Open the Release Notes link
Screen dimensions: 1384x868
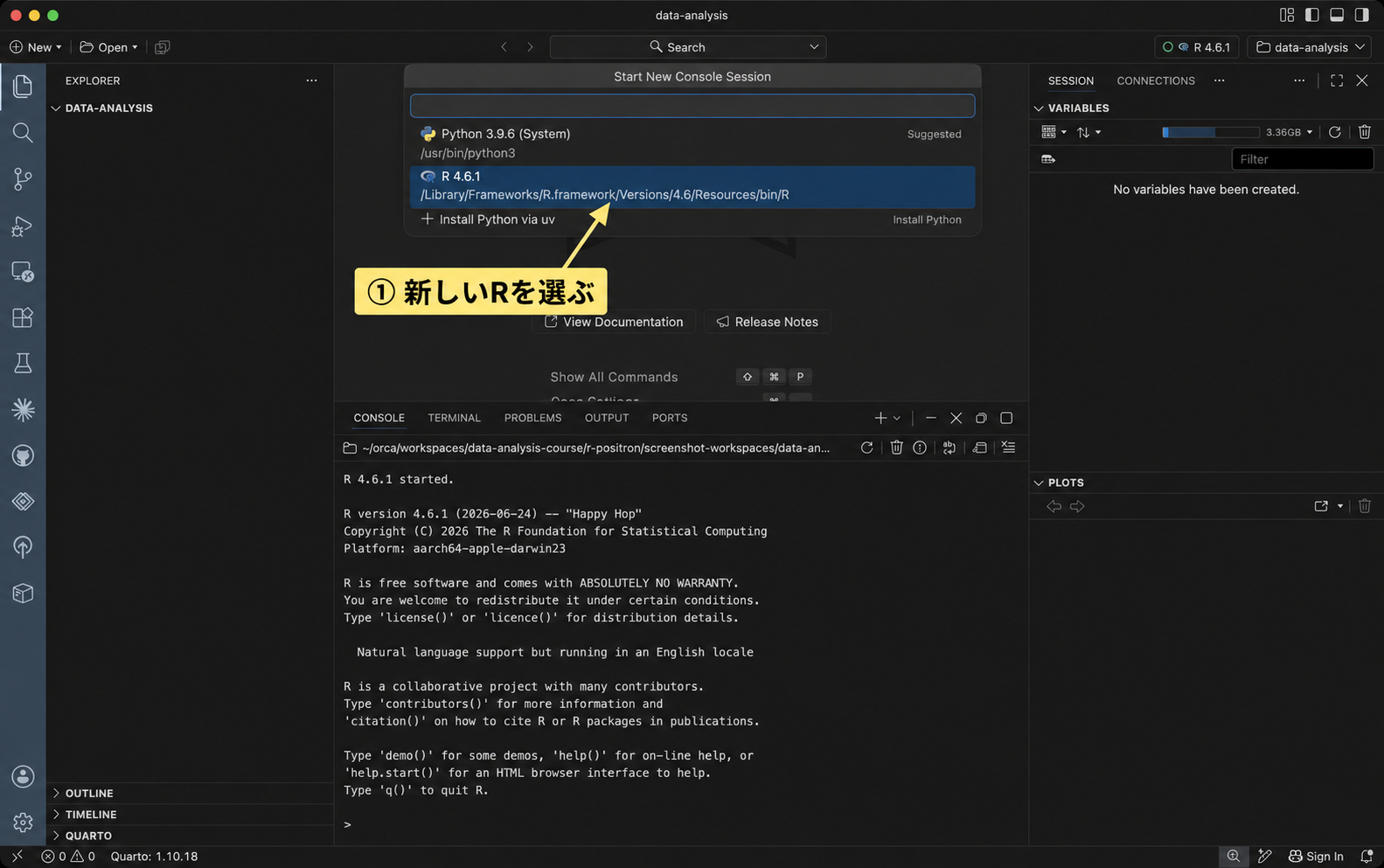768,322
